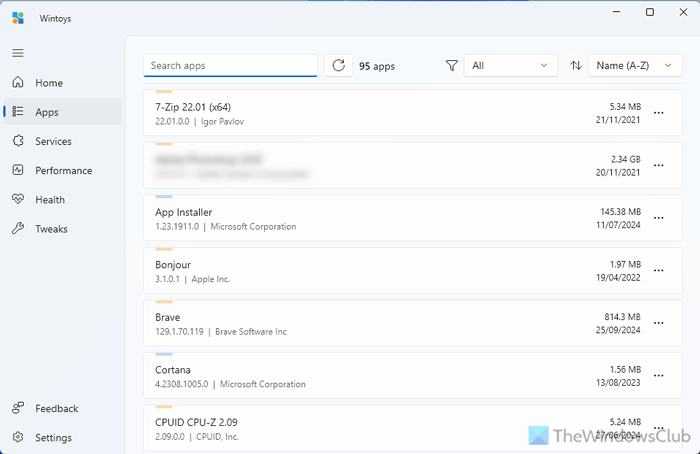Screen dimensions: 700x454
Task: Open Wintoys Settings
Action: [53, 437]
